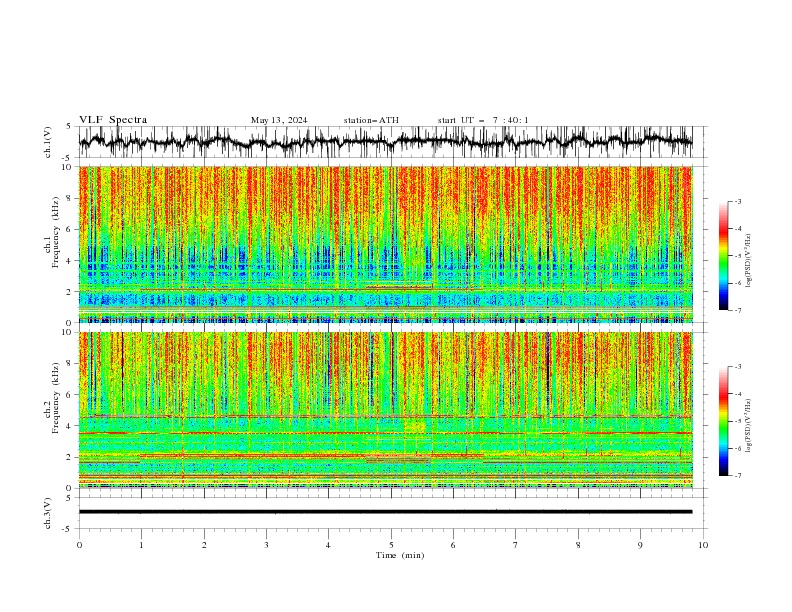
Task: Click the date 'May 13, 2024'
Action: [x=279, y=120]
